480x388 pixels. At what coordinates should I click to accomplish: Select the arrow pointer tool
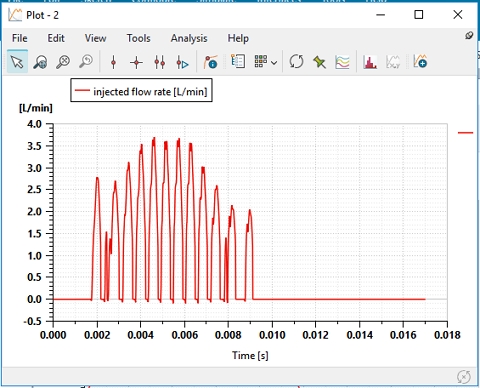click(17, 62)
